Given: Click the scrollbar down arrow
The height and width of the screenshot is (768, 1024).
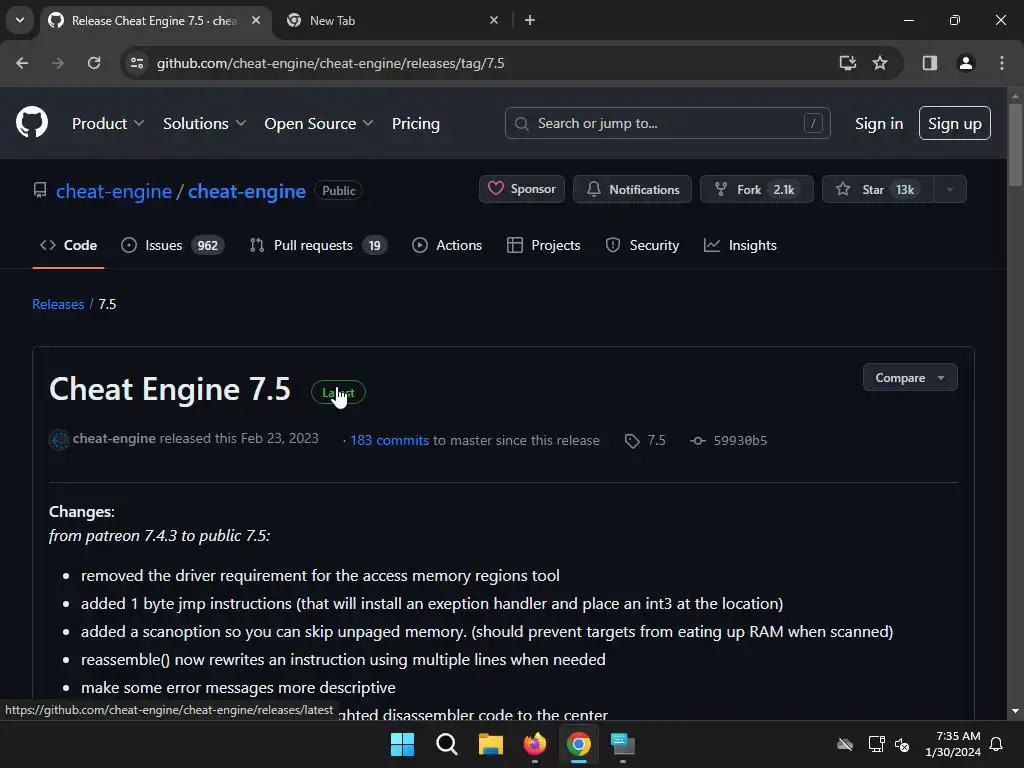Looking at the screenshot, I should [x=1015, y=711].
